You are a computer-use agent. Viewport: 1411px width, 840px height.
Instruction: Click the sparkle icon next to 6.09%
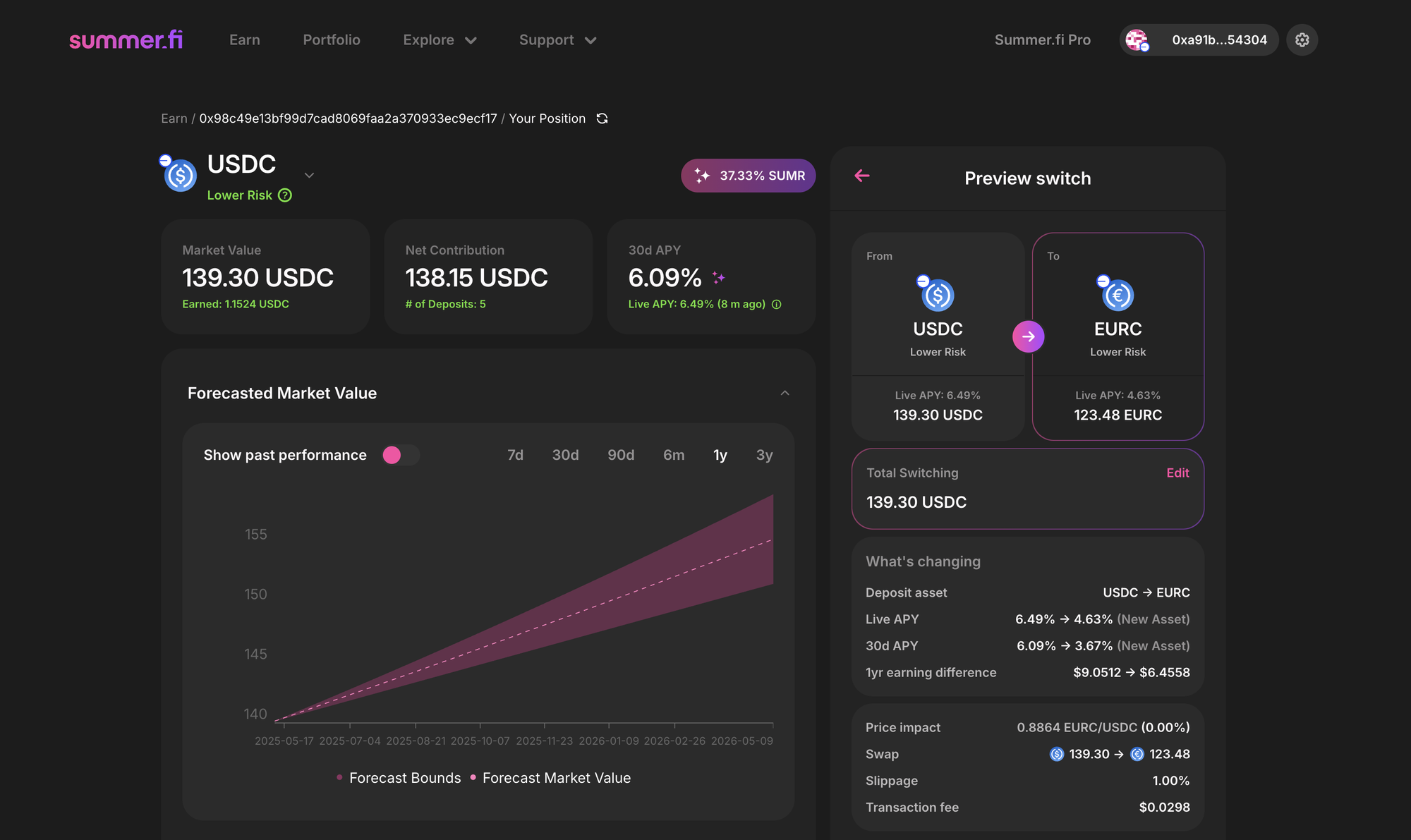718,278
